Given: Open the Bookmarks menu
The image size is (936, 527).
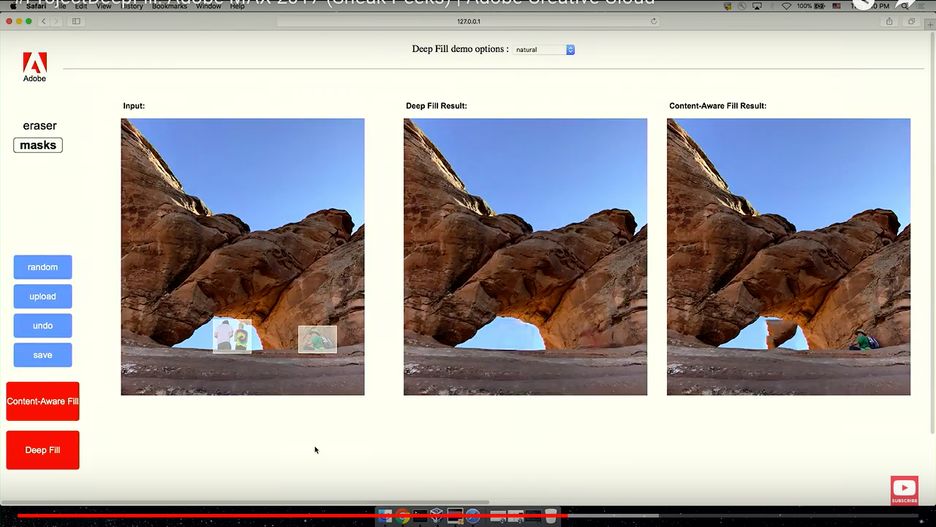Looking at the screenshot, I should (x=168, y=7).
